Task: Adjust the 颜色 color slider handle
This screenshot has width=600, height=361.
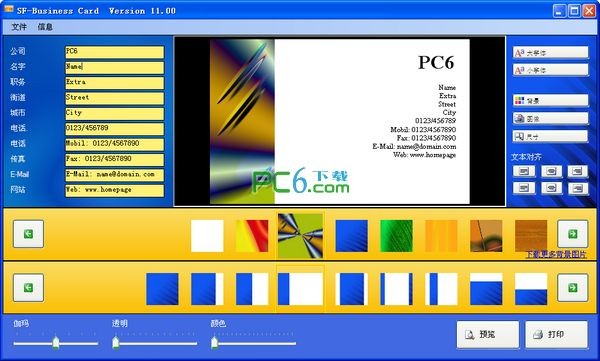Action: click(214, 342)
